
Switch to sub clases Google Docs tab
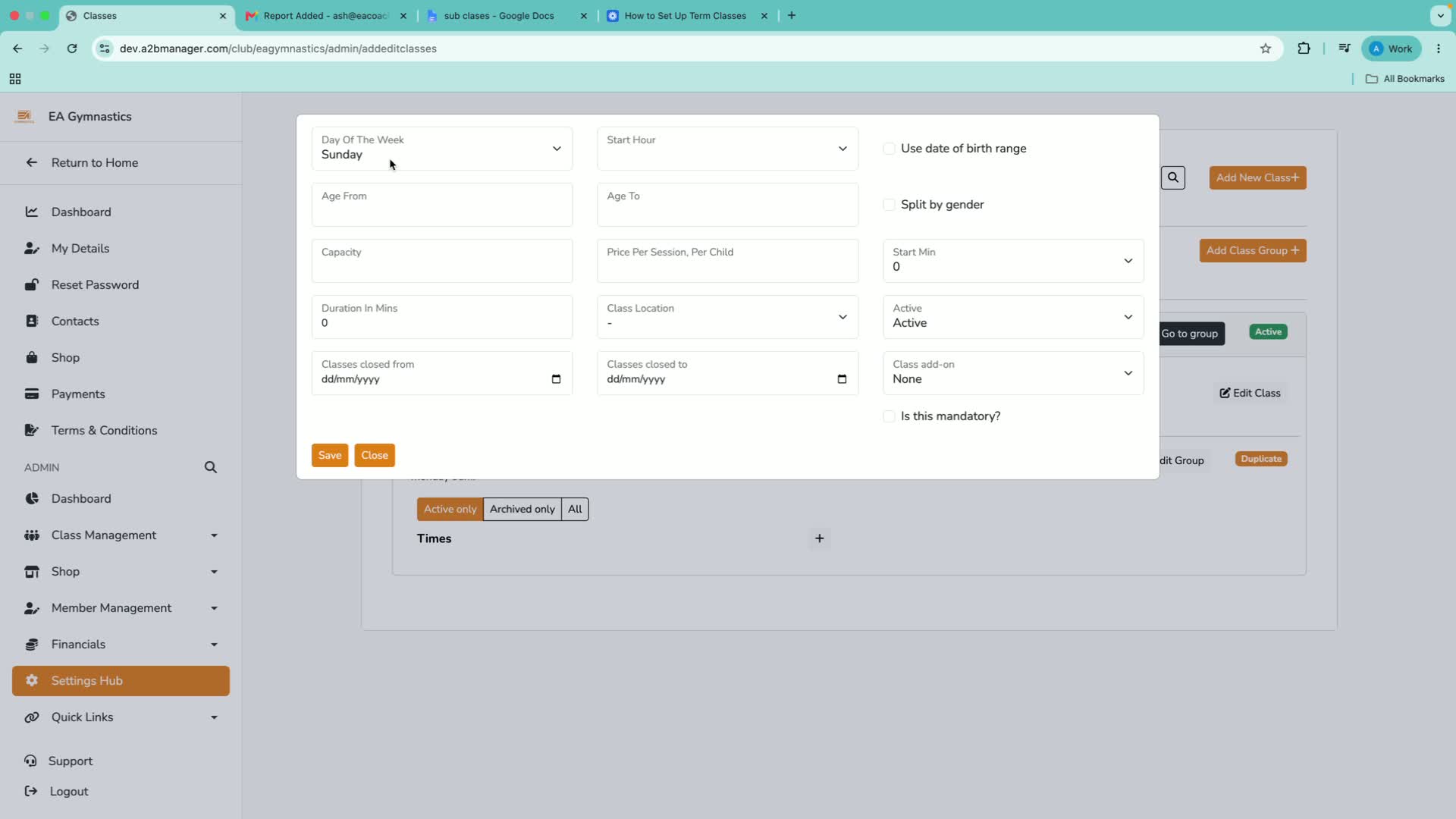click(x=506, y=16)
